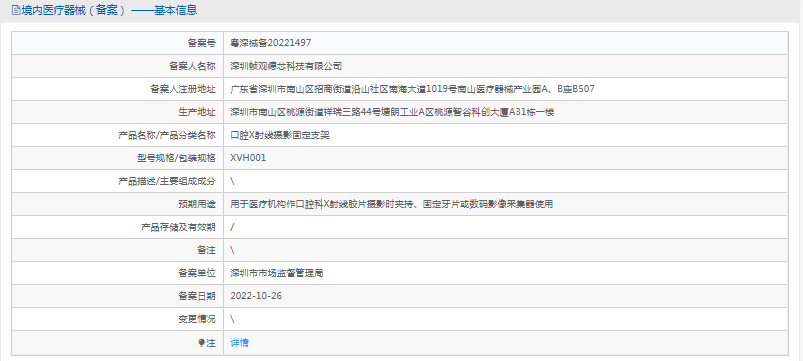Select the registered address starting with 广东省深圳市
803x361 pixels.
pyautogui.click(x=412, y=89)
